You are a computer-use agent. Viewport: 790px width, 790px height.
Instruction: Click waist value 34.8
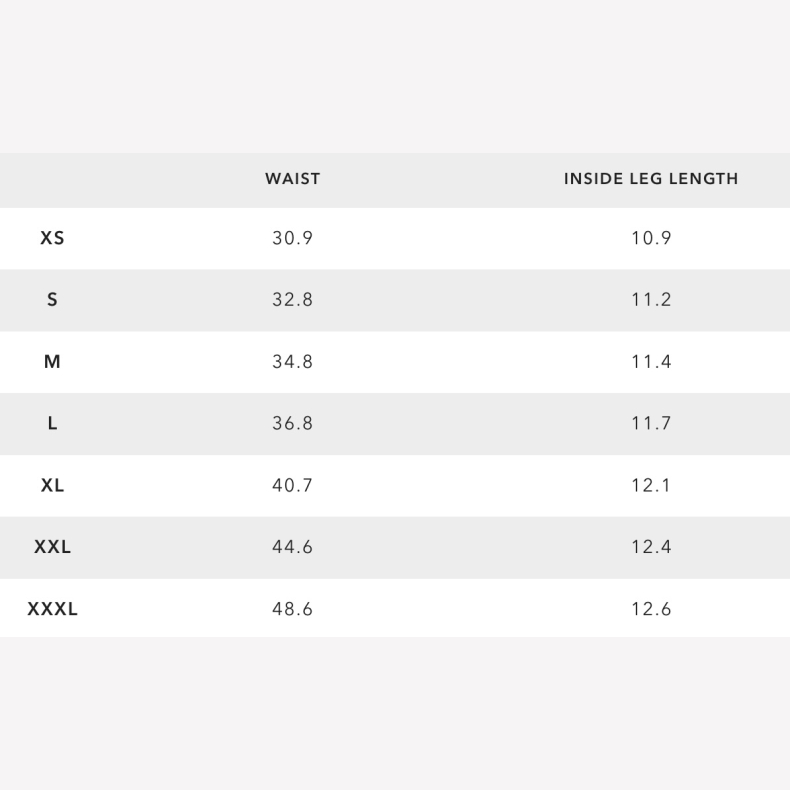point(292,362)
